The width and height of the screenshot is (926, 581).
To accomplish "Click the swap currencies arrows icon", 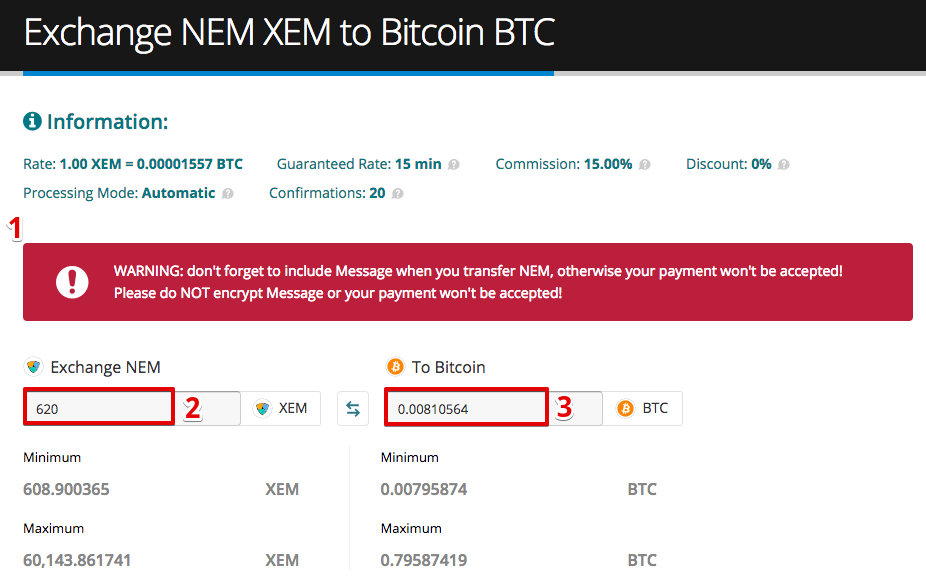I will 353,409.
